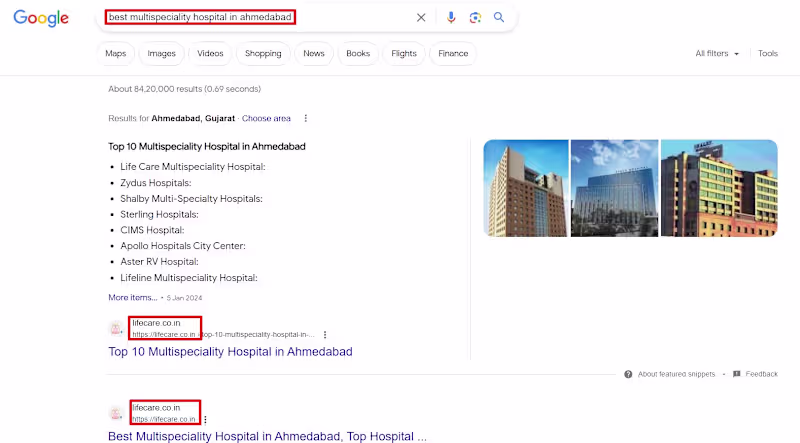Switch to Flights results tab
Image resolution: width=800 pixels, height=443 pixels.
tap(404, 54)
